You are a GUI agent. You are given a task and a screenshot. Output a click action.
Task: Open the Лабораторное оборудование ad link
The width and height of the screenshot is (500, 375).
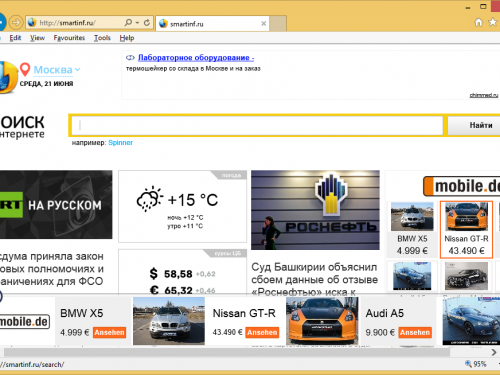coord(196,58)
